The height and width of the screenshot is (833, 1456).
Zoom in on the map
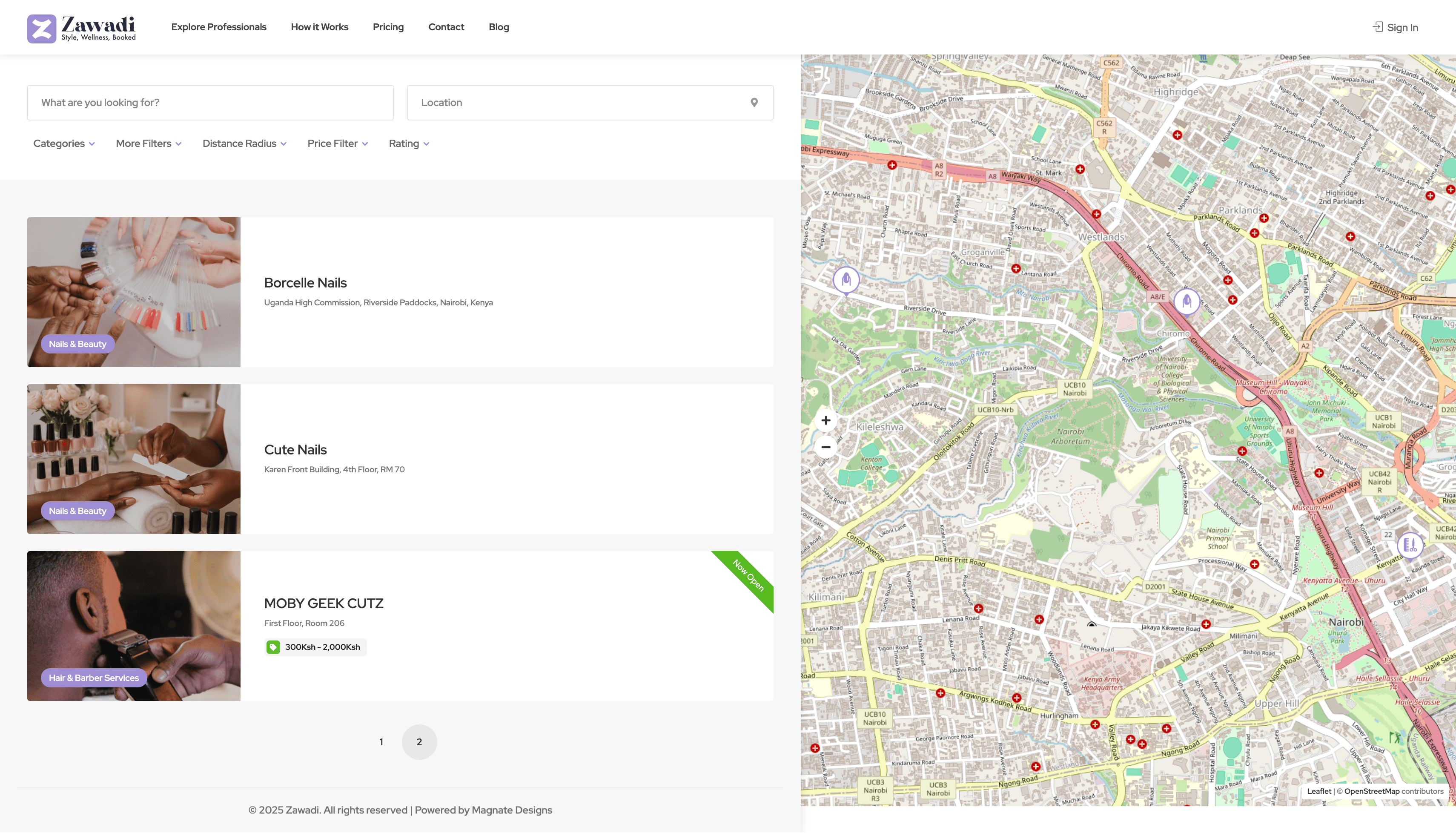(x=825, y=420)
